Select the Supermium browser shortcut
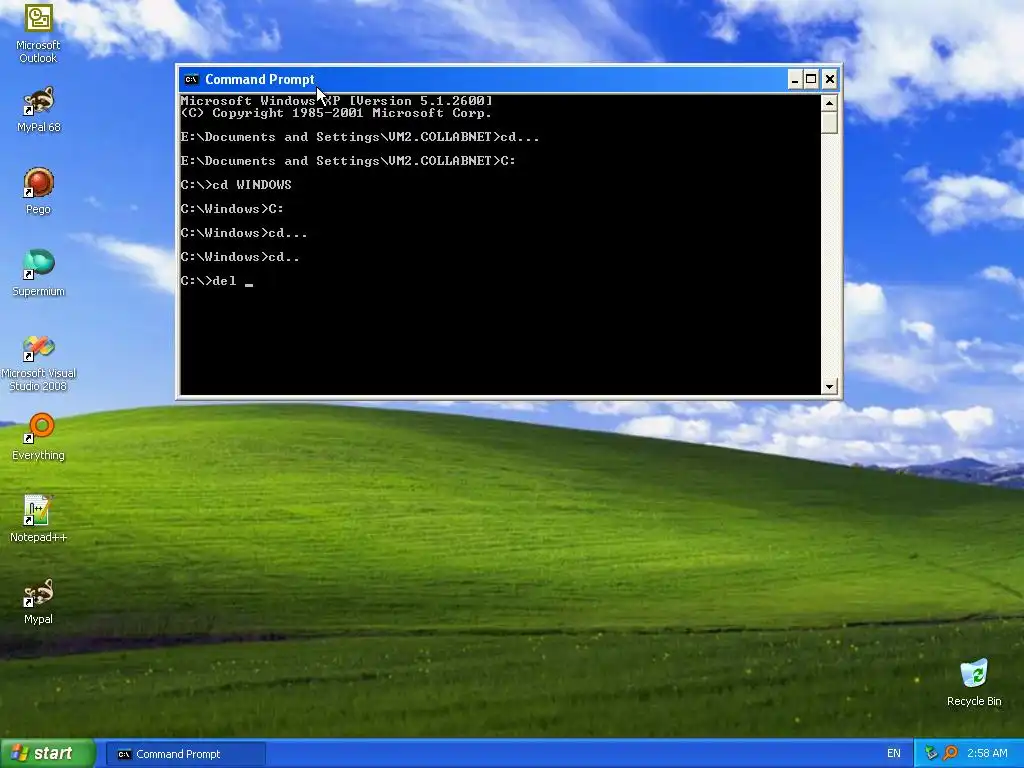The image size is (1024, 768). tap(38, 274)
